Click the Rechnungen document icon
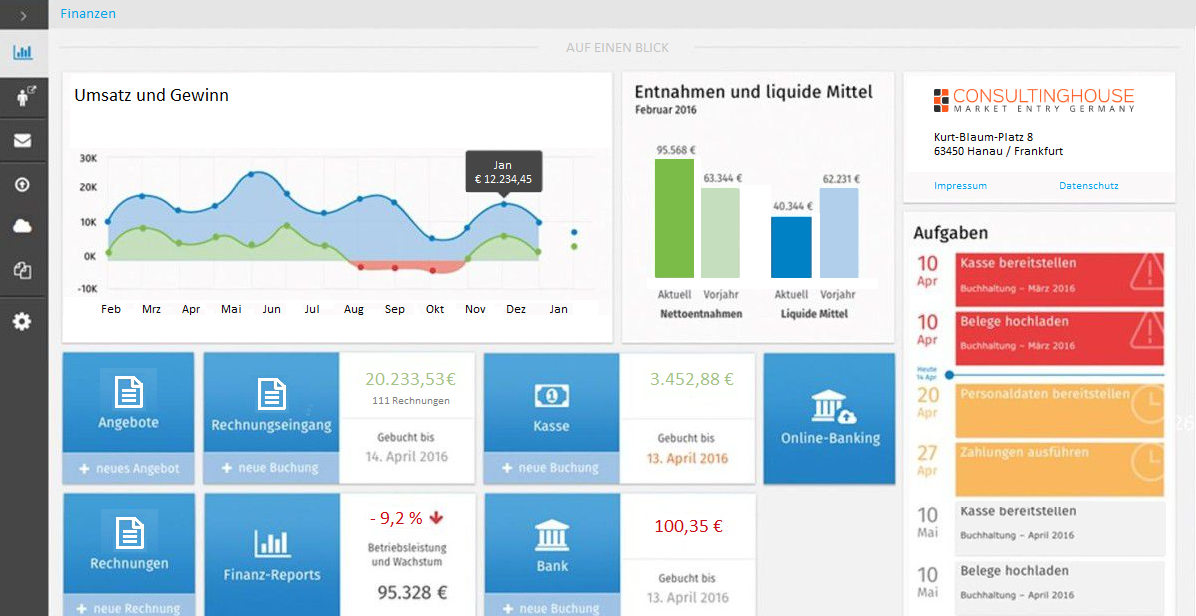 pyautogui.click(x=129, y=532)
